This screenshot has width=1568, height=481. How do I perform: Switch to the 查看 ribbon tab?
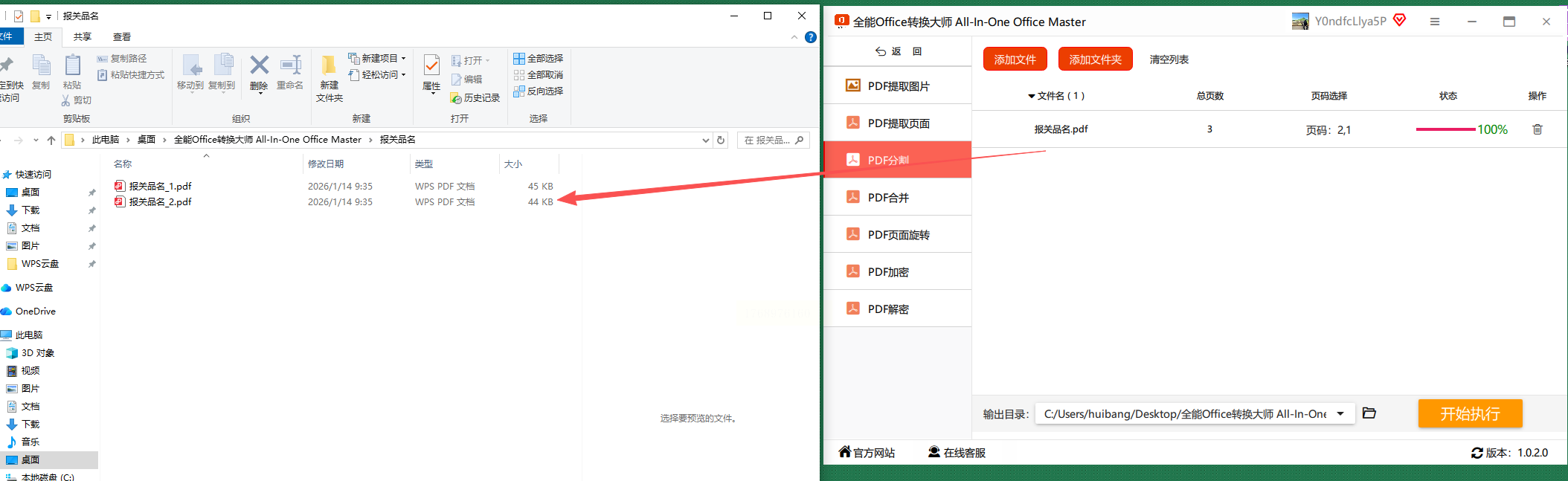click(122, 37)
